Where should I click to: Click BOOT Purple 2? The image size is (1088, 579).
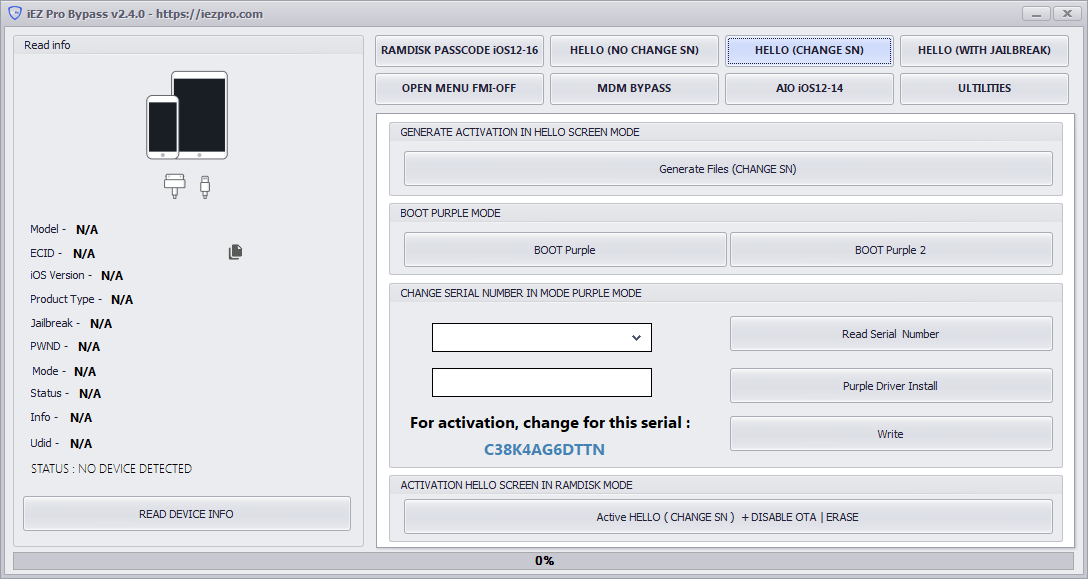coord(890,249)
